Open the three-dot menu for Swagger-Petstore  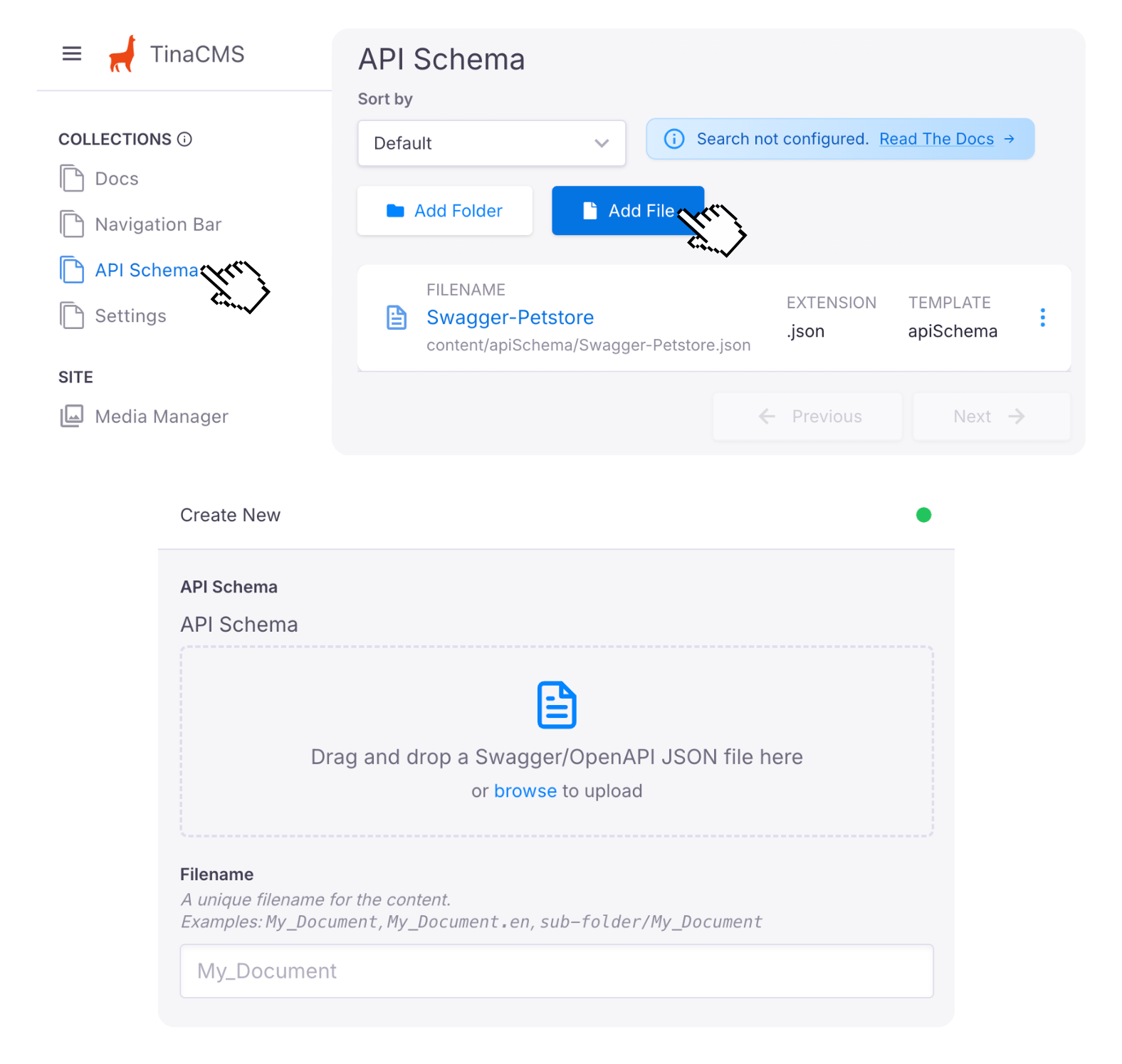[x=1042, y=318]
